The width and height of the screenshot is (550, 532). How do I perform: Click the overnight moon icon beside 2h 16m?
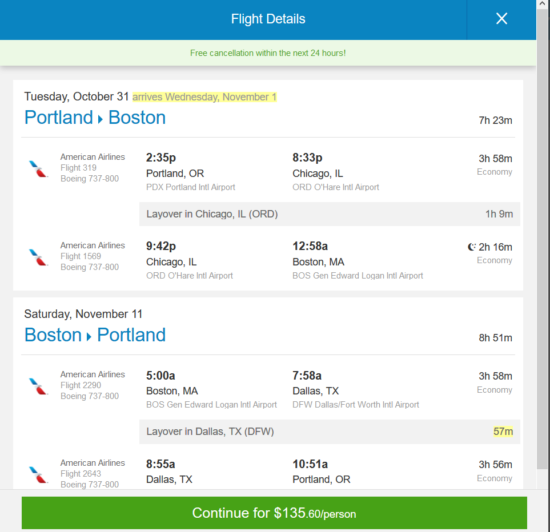(471, 247)
